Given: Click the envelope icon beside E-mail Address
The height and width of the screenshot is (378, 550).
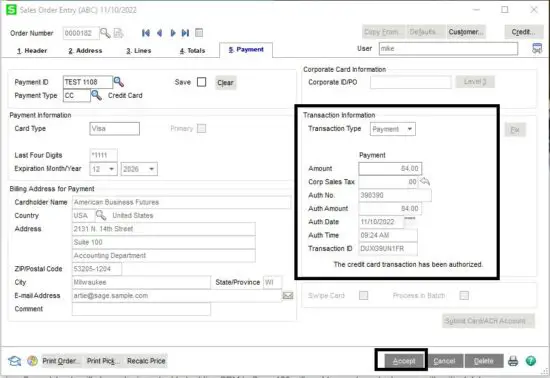Looking at the screenshot, I should [288, 296].
